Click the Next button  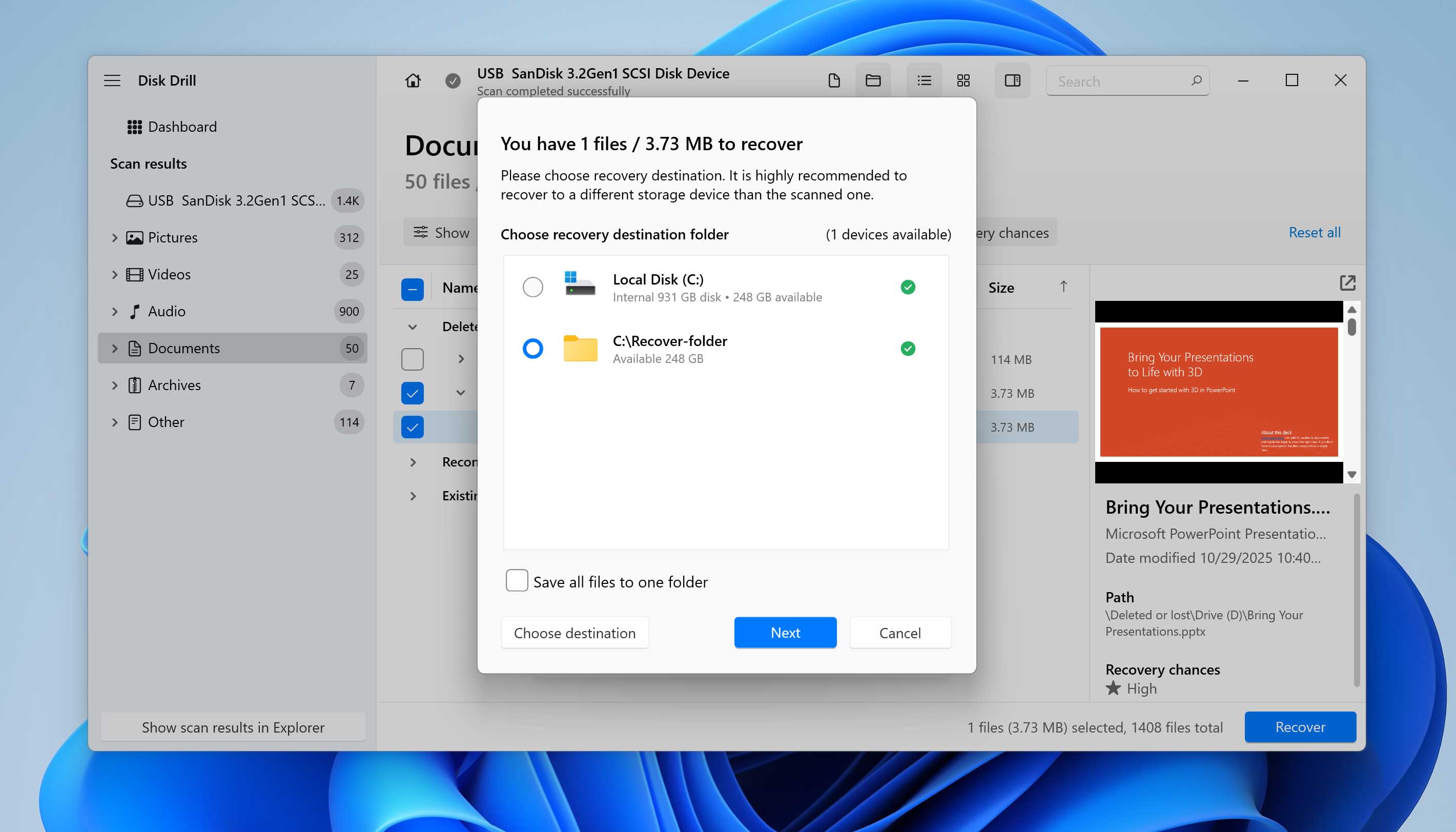785,633
